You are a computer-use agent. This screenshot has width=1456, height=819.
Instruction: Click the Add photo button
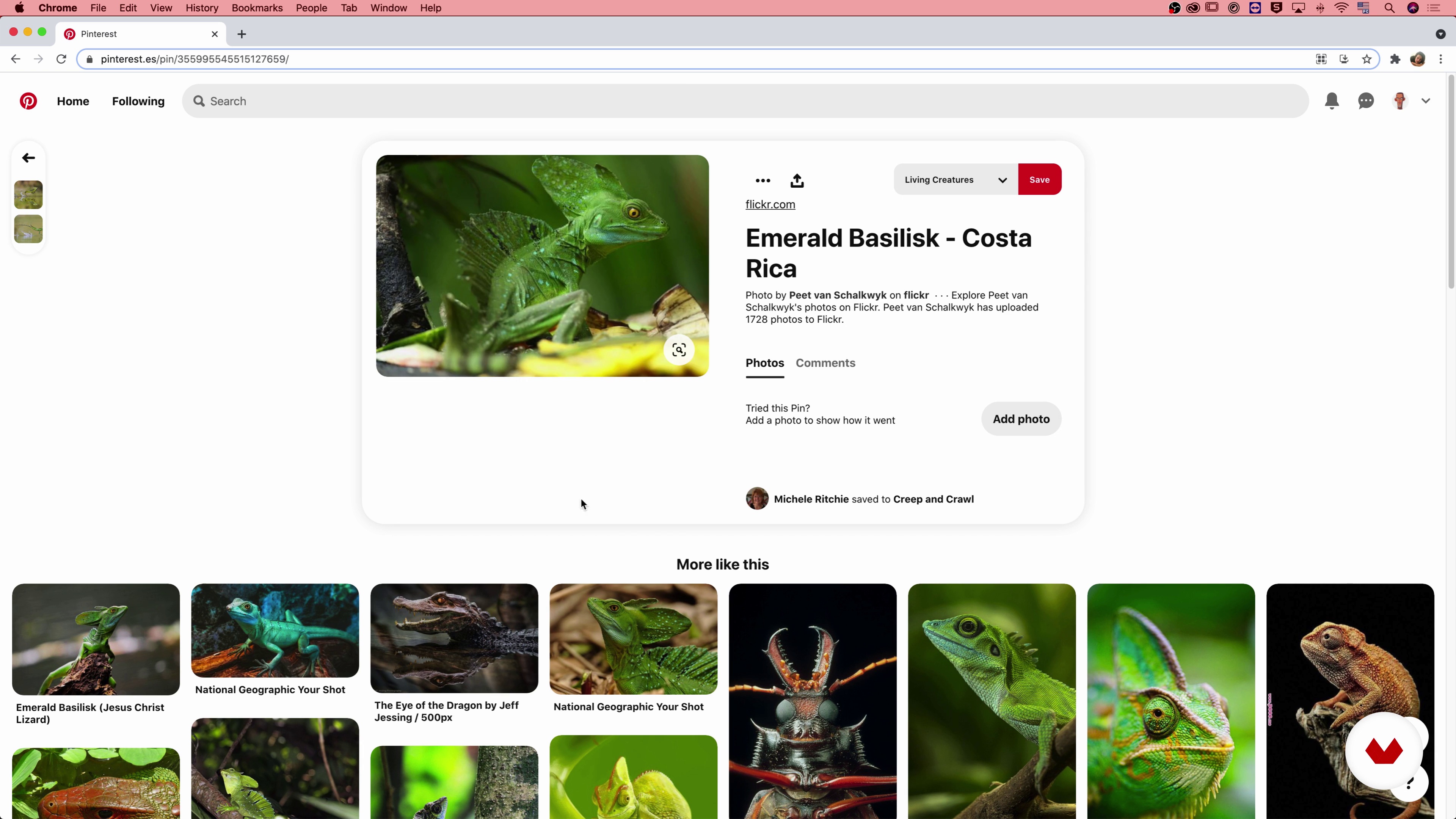(x=1021, y=419)
